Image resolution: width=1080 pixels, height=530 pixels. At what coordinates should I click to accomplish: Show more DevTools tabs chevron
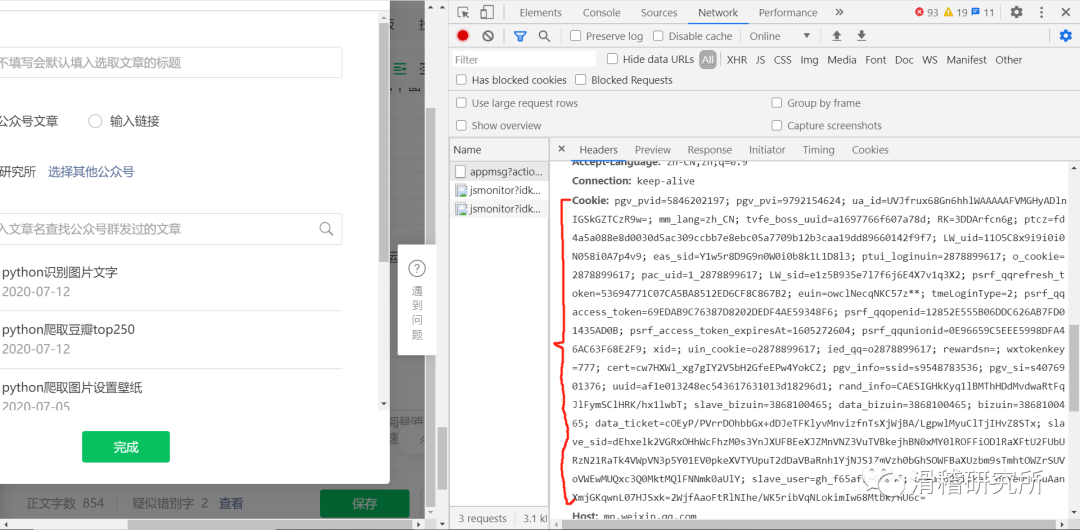click(x=839, y=12)
